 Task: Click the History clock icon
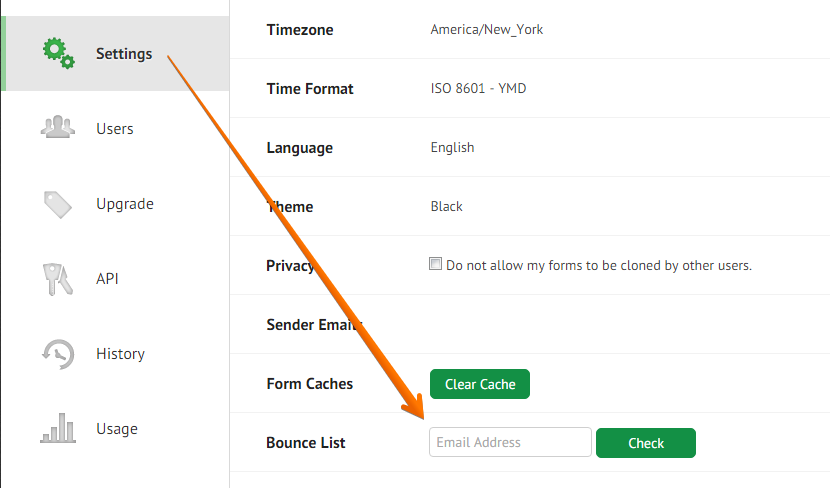coord(58,354)
